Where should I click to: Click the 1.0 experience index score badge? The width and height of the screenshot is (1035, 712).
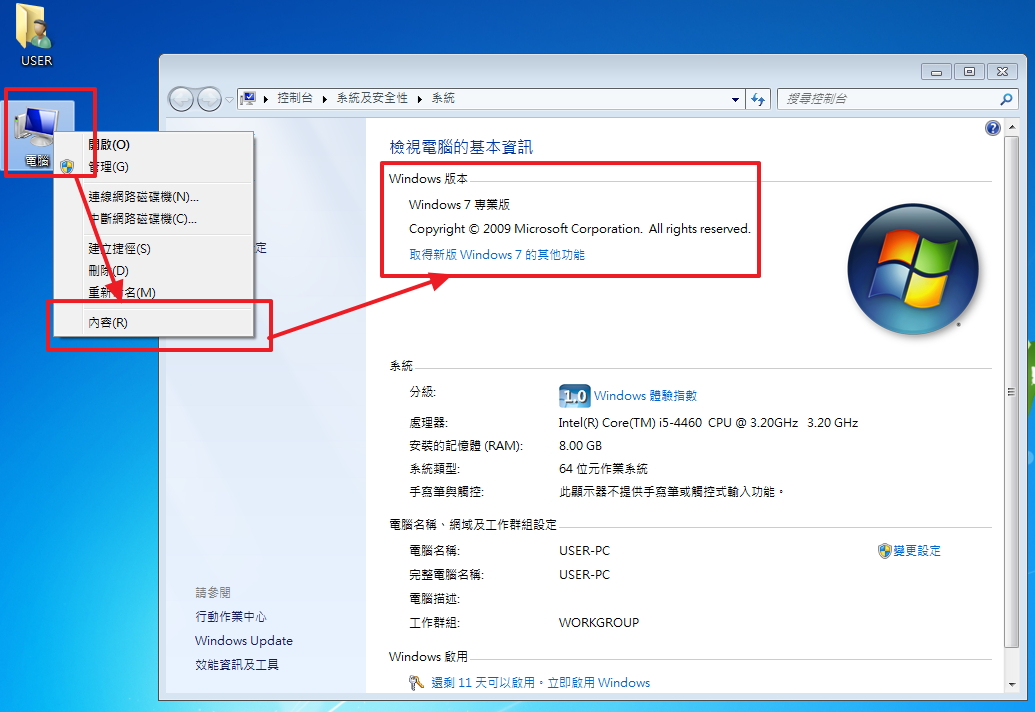click(574, 396)
